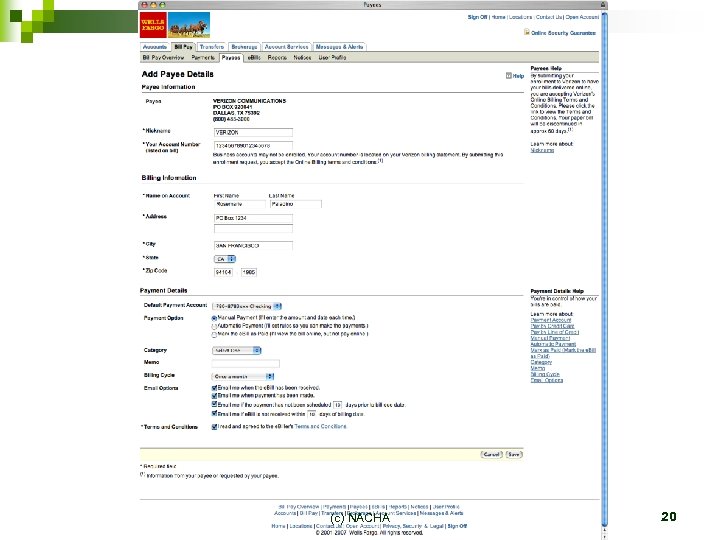Go to Reports subtab
Screen dimensions: 720x540
pos(277,58)
